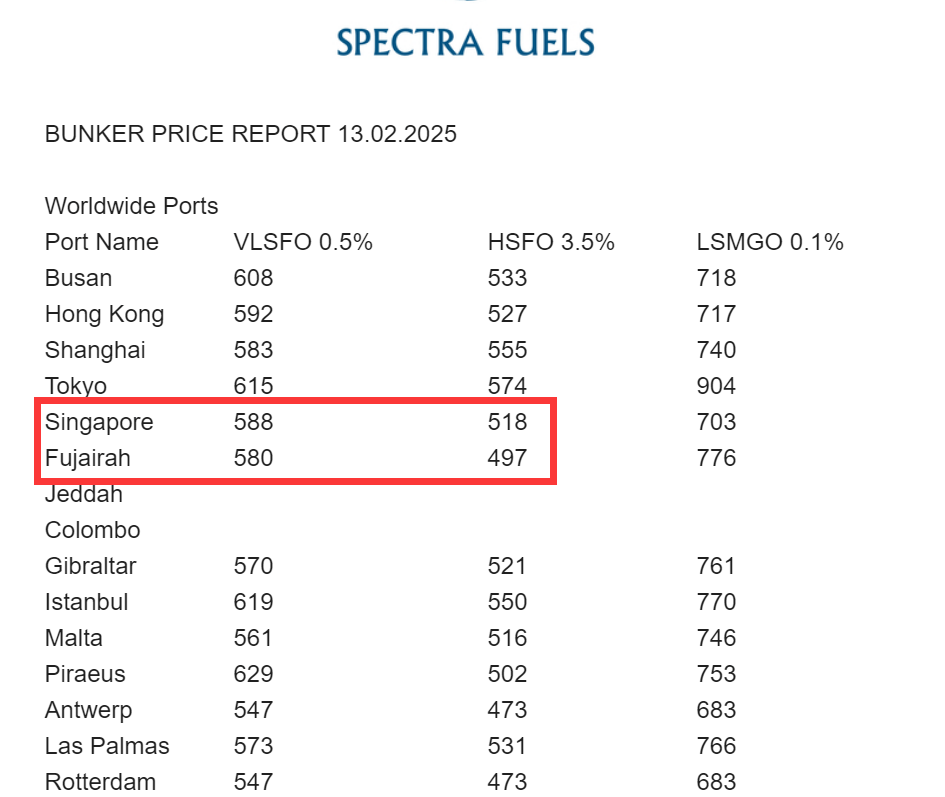Click Tokyo's LSMGO price 904

[716, 386]
